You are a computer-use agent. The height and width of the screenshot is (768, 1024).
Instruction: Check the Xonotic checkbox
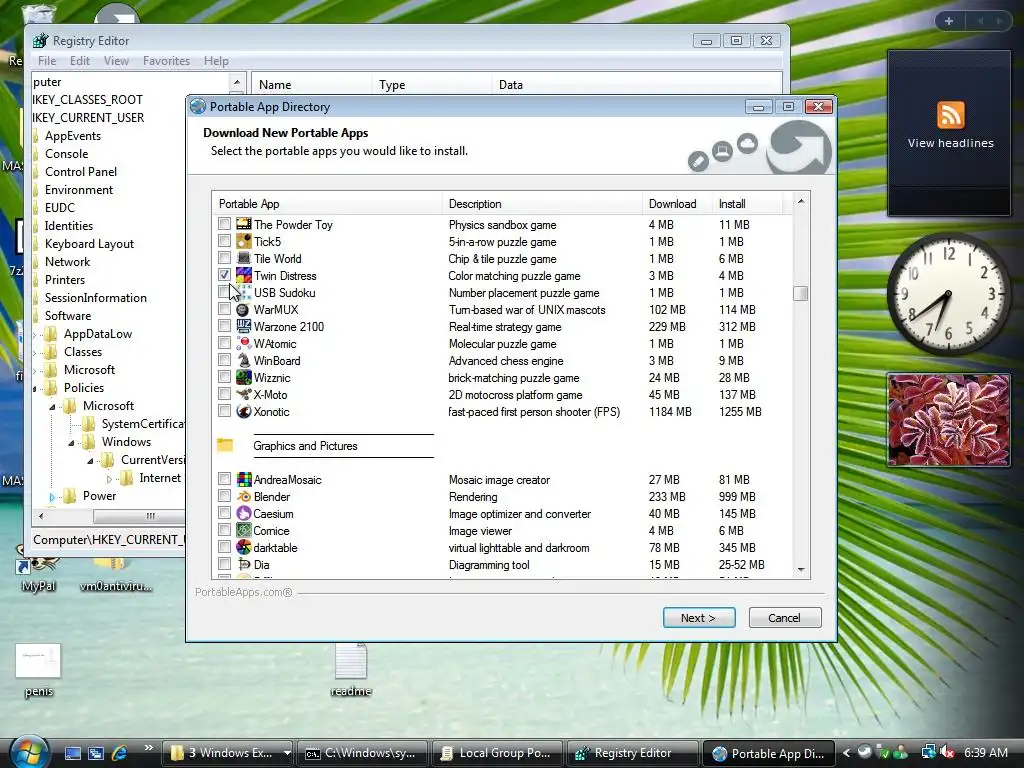(224, 411)
